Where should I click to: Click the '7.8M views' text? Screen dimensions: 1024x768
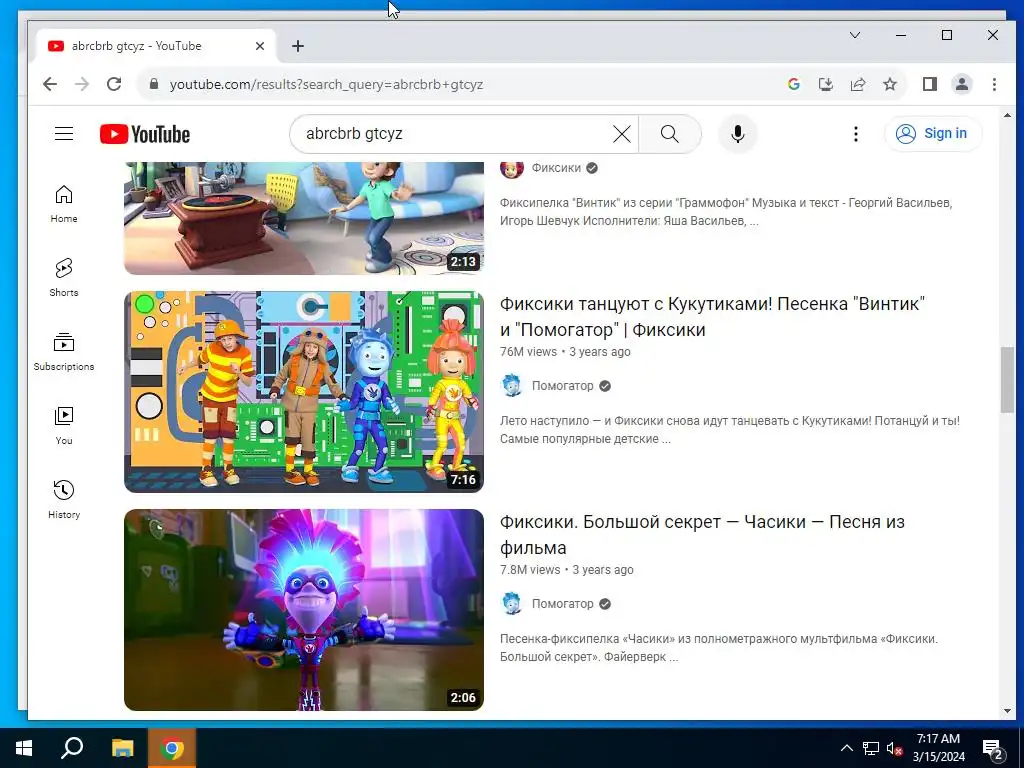coord(530,570)
